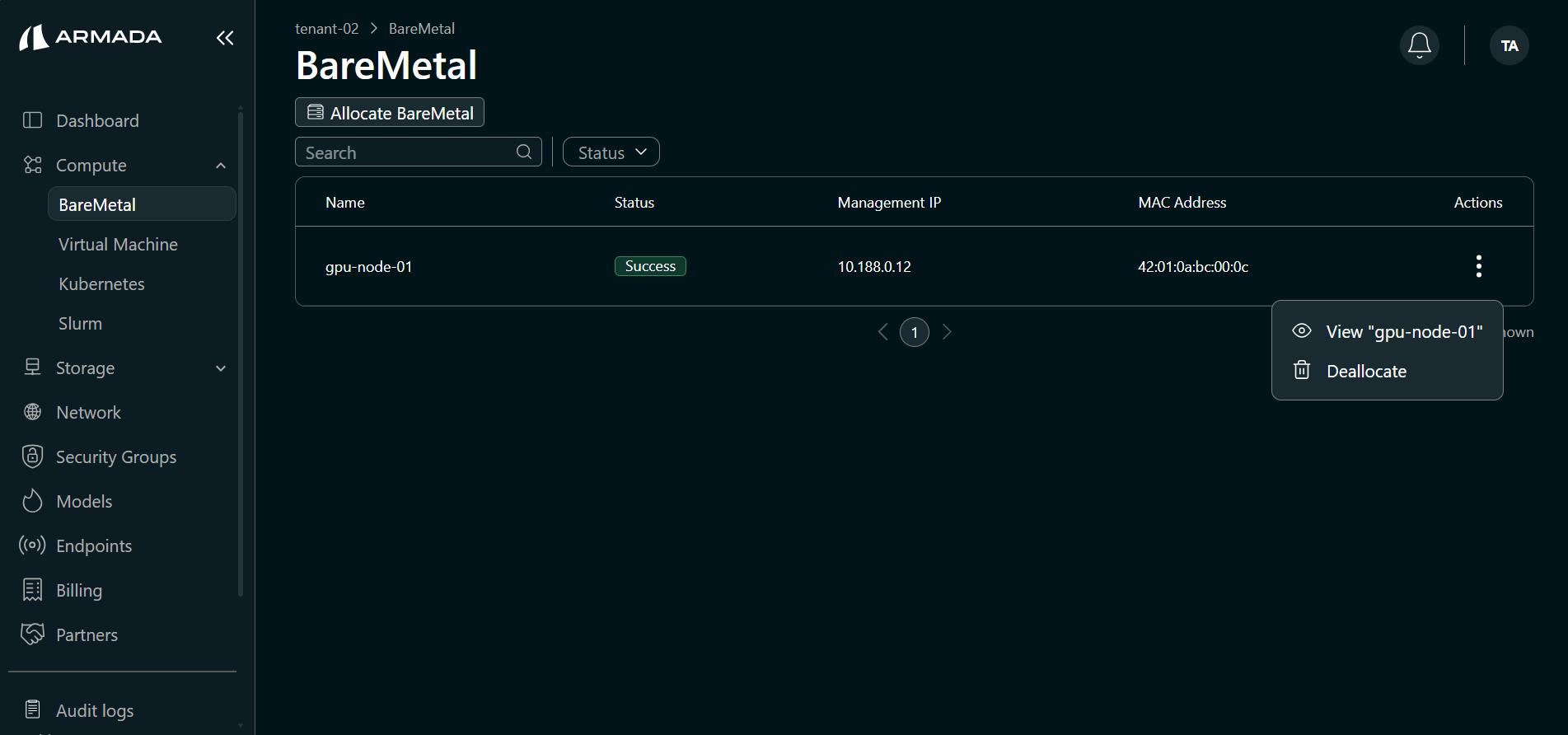Open Slurm in the sidebar
1568x735 pixels.
[80, 323]
